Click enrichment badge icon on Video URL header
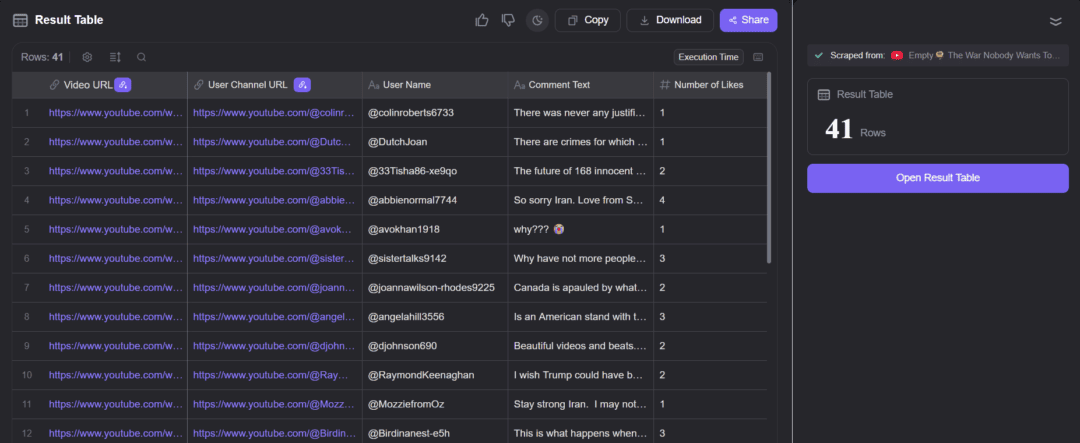 123,85
